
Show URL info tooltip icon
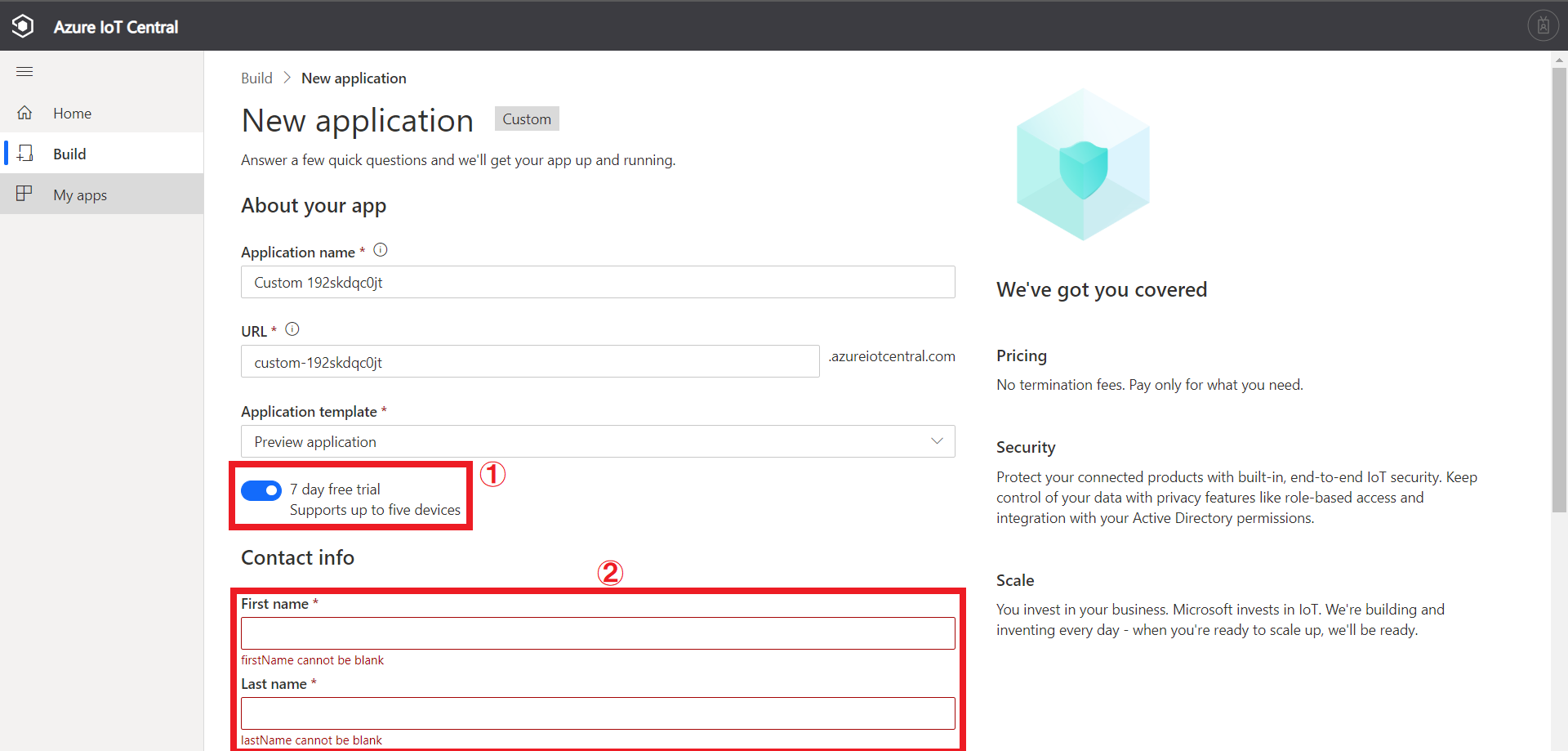[292, 329]
